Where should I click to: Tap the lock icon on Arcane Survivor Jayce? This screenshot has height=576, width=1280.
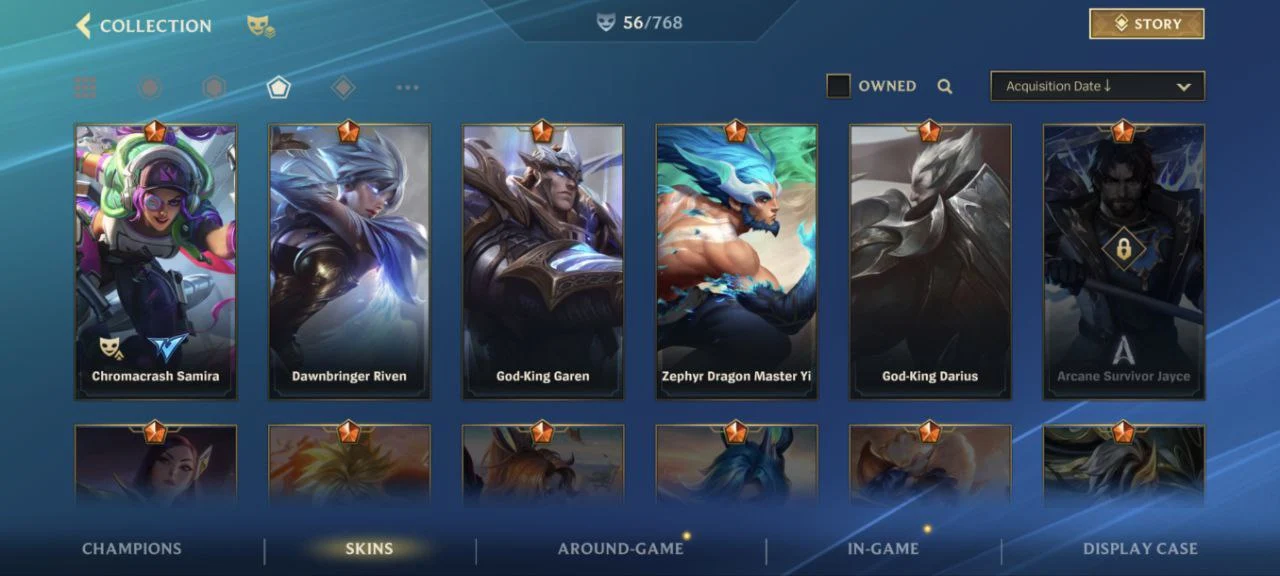click(x=1124, y=249)
